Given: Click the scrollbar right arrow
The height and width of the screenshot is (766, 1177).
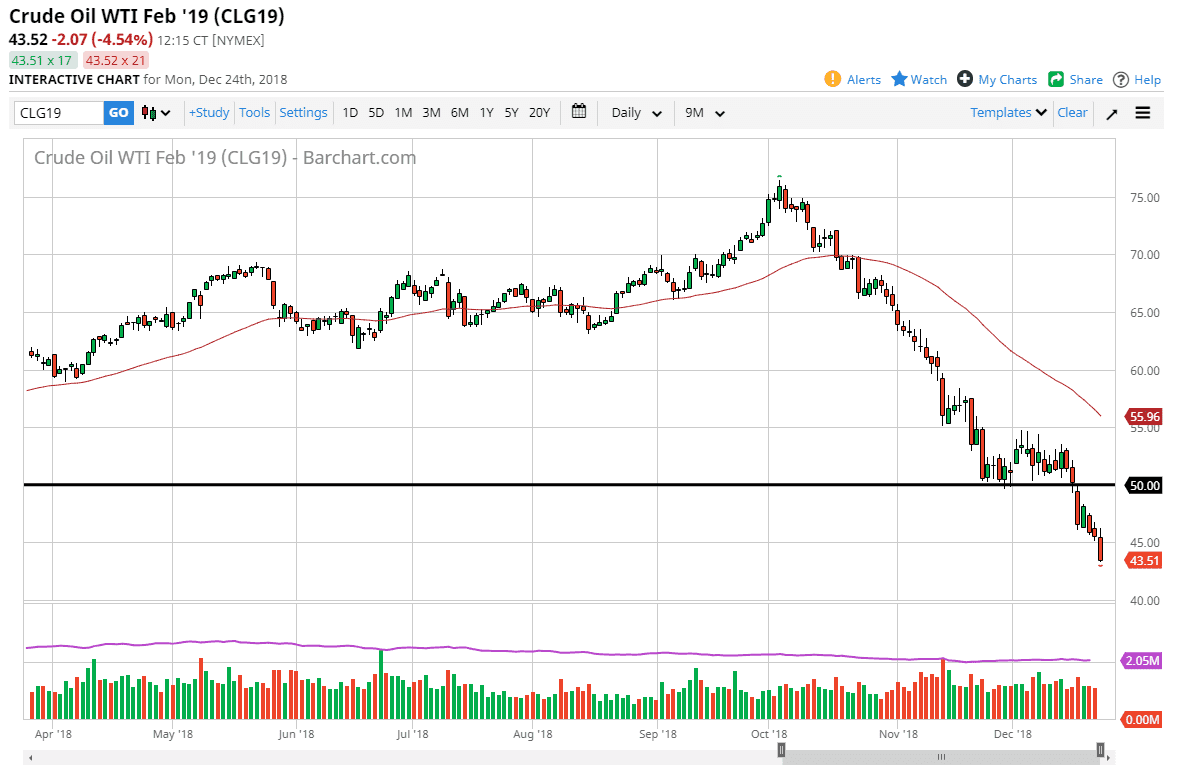Looking at the screenshot, I should [1109, 757].
